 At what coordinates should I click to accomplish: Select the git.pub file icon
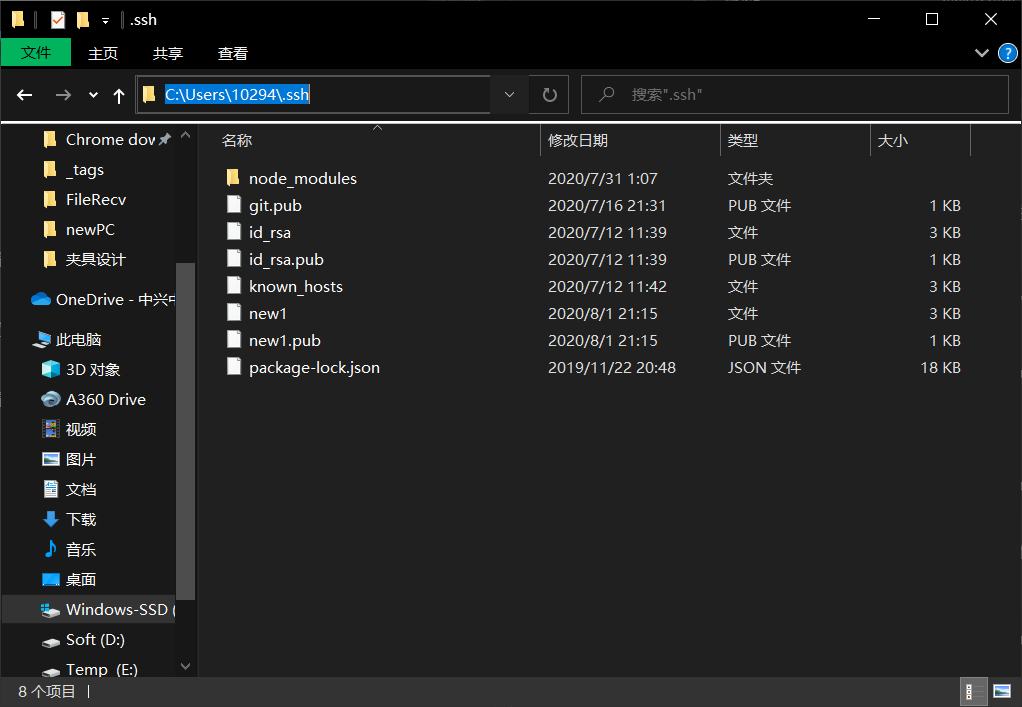pyautogui.click(x=233, y=205)
